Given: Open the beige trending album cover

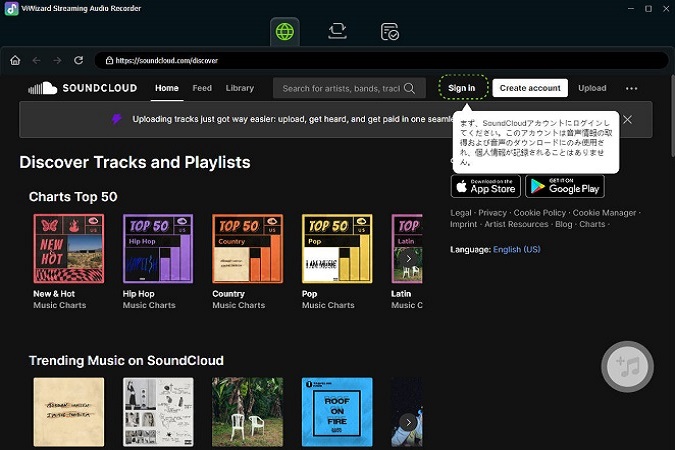Looking at the screenshot, I should click(69, 412).
